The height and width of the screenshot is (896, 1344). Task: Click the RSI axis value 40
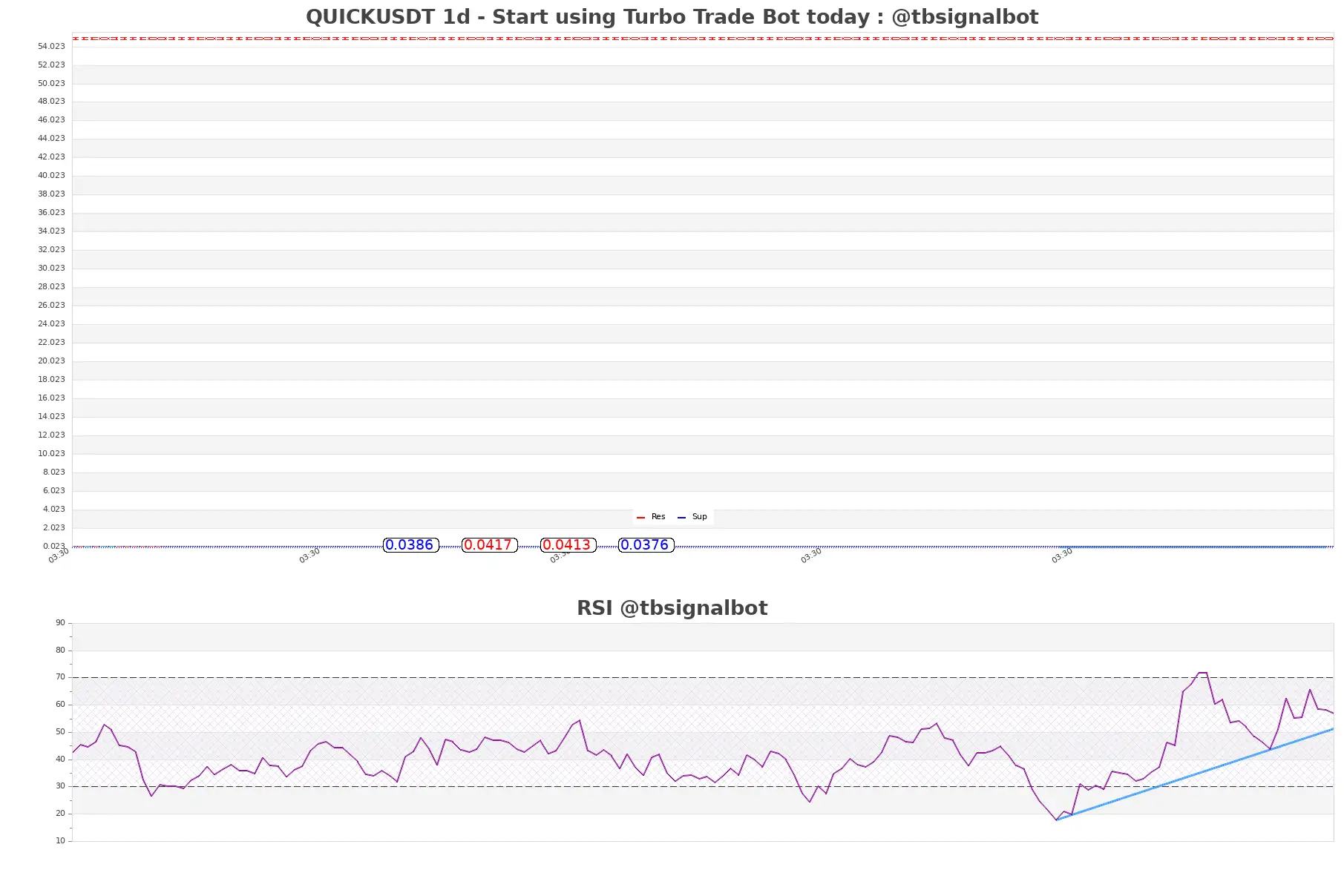click(60, 760)
